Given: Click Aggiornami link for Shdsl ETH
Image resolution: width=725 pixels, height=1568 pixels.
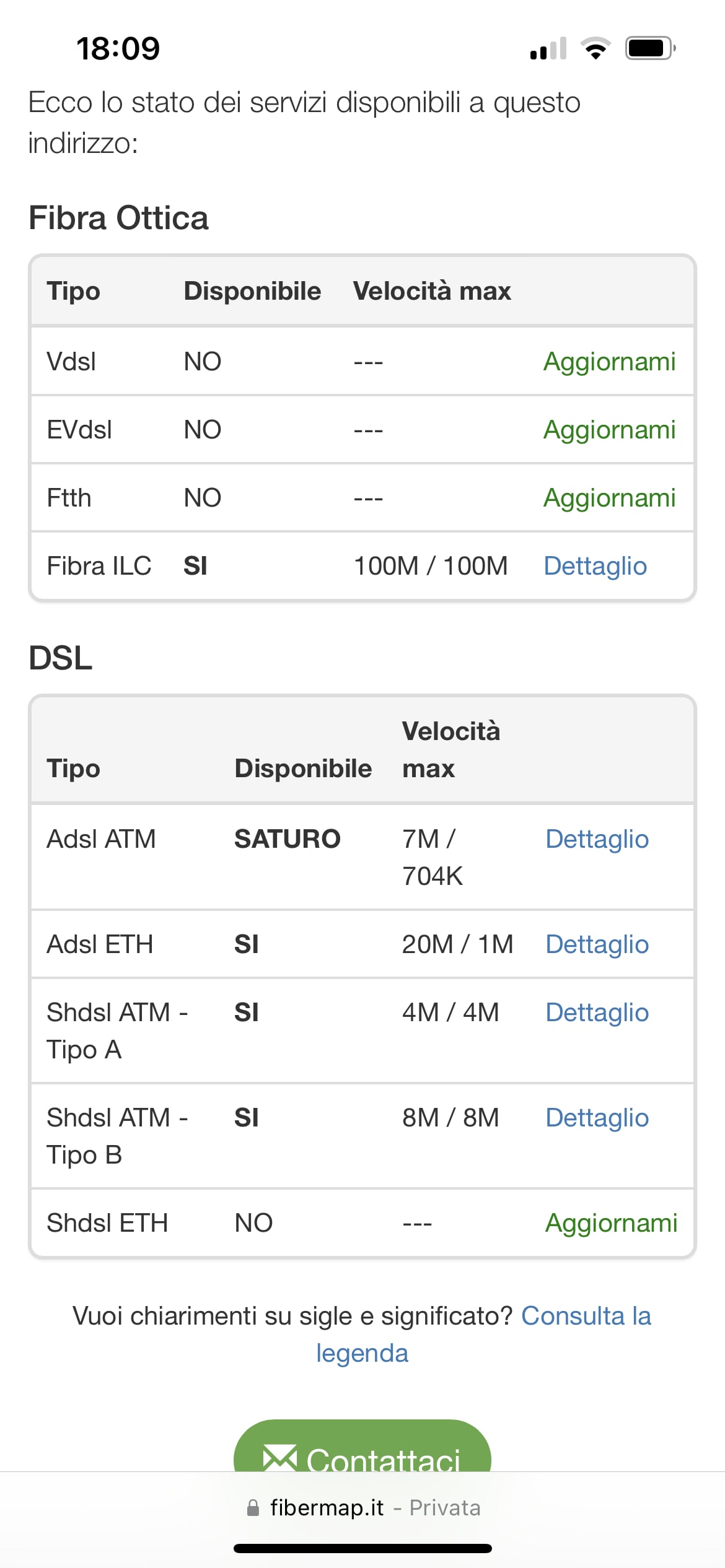Looking at the screenshot, I should [611, 1223].
